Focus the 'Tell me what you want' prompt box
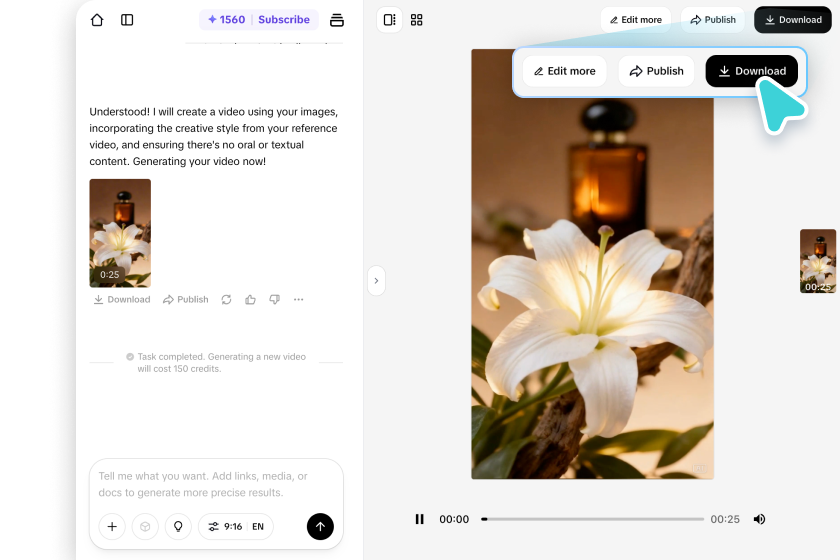The image size is (840, 560). (x=216, y=484)
